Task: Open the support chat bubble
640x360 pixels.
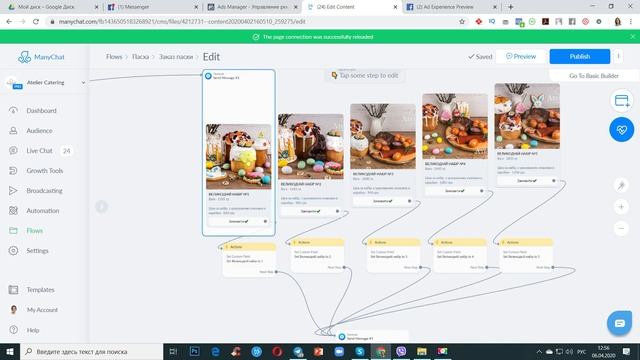Action: click(619, 324)
